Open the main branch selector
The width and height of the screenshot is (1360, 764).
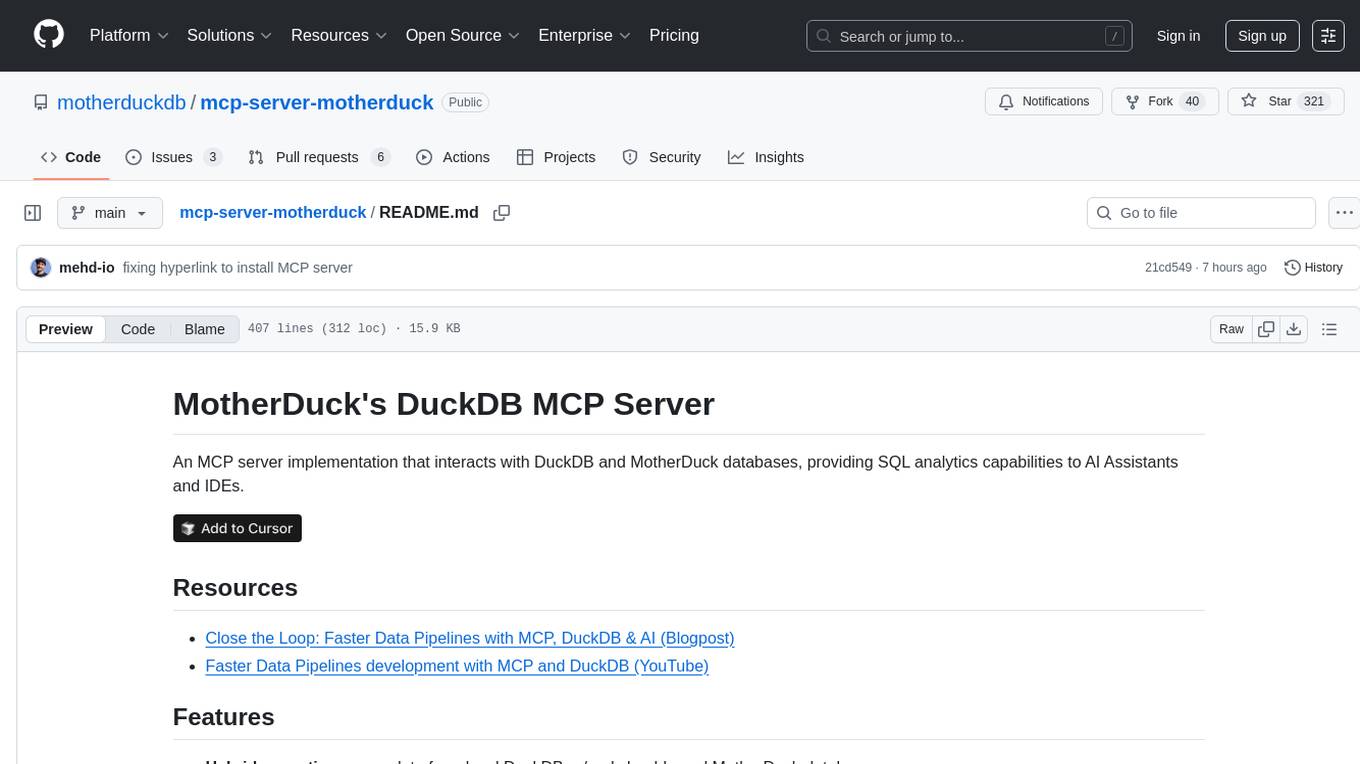click(110, 213)
